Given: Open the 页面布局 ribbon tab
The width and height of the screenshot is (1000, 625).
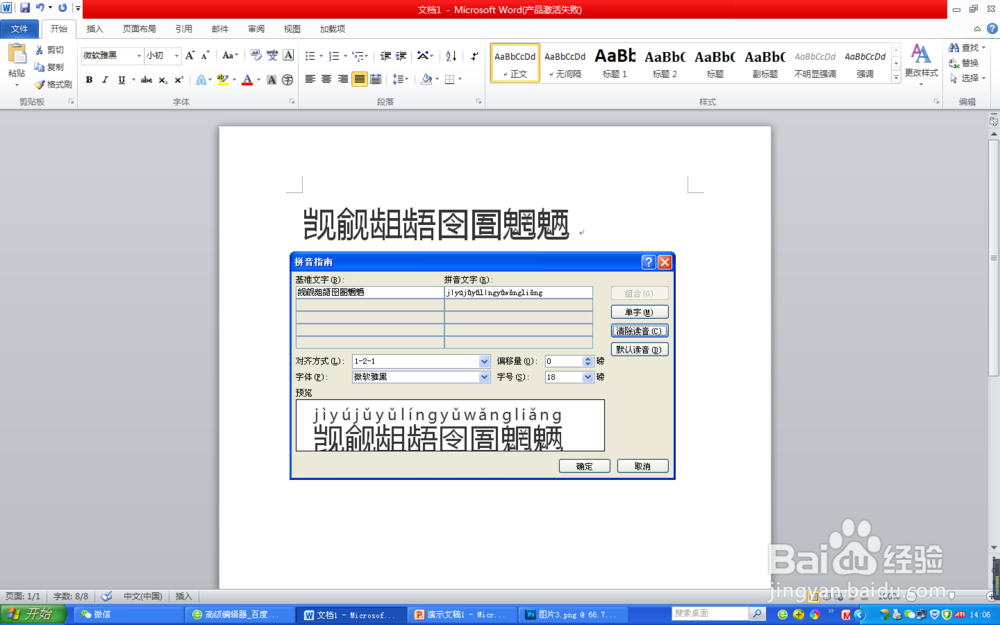Looking at the screenshot, I should click(x=139, y=28).
